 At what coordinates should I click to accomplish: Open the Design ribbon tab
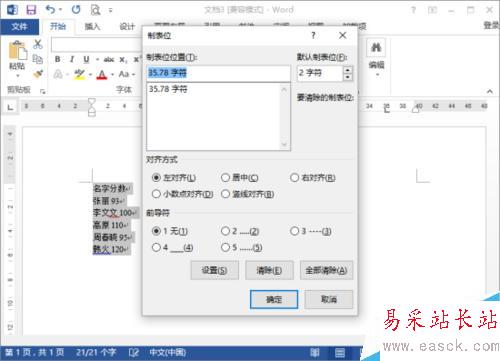(127, 27)
